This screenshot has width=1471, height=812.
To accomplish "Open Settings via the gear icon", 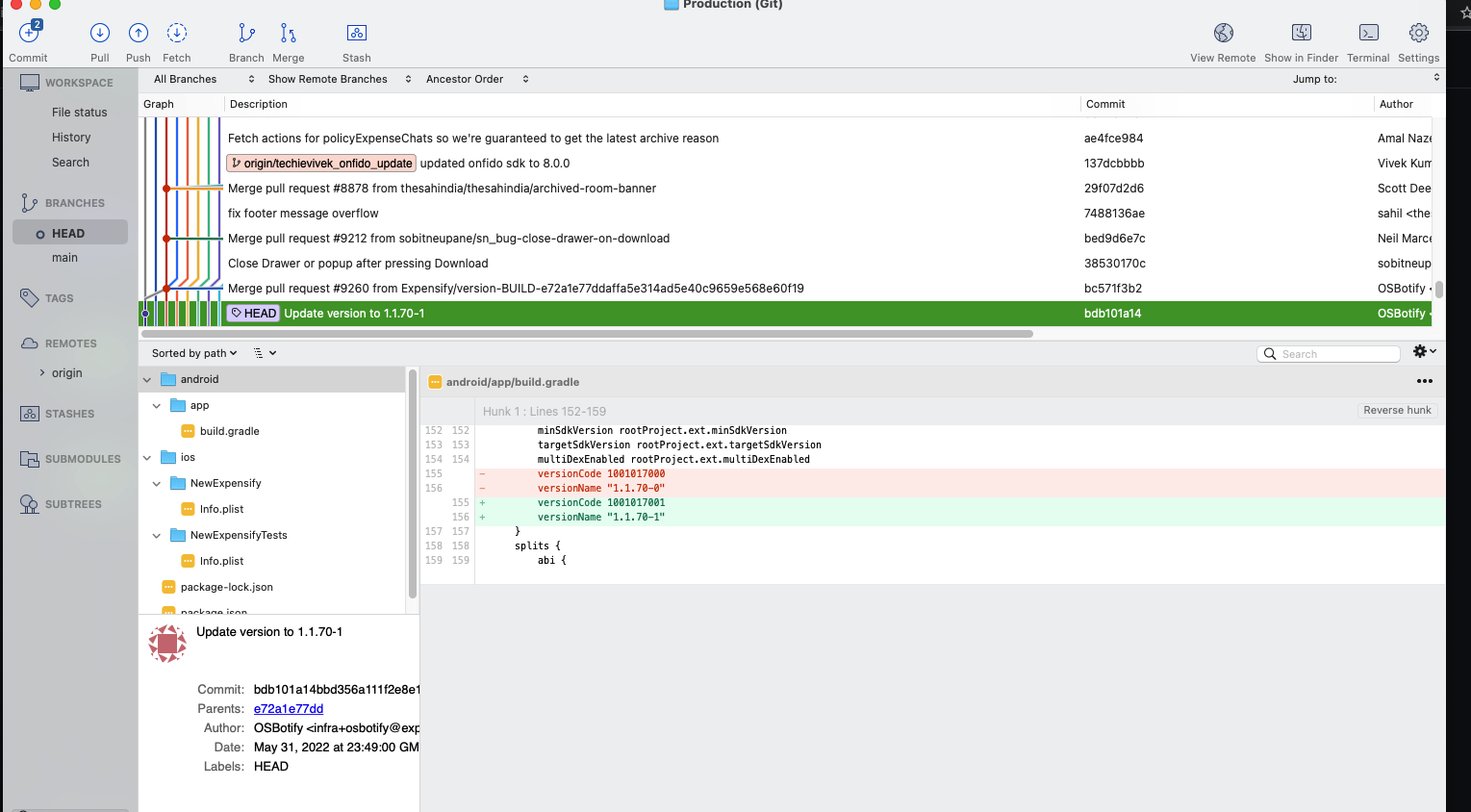I will tap(1418, 32).
